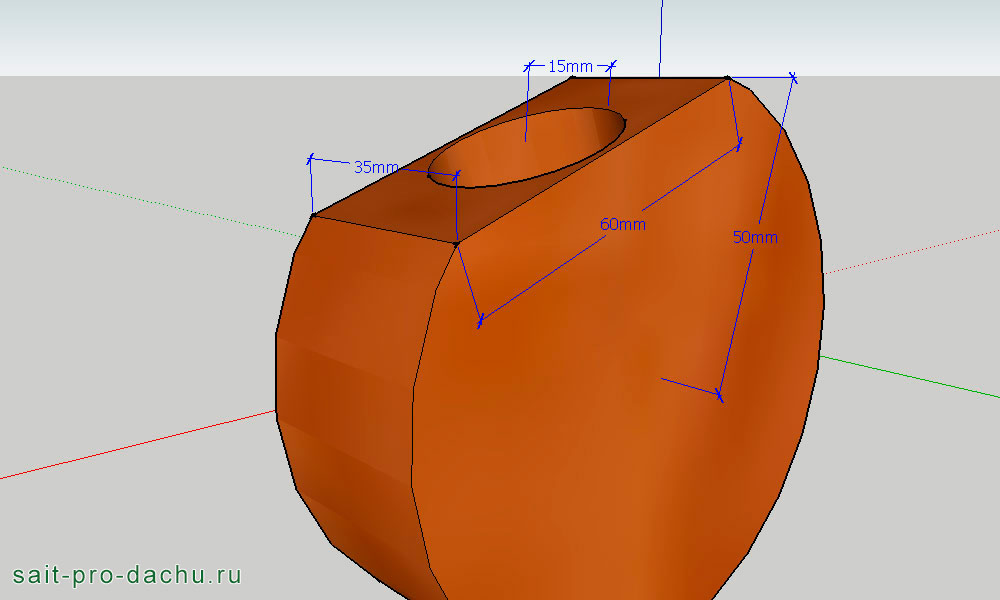
Task: Select the 35mm dimension text
Action: (376, 167)
